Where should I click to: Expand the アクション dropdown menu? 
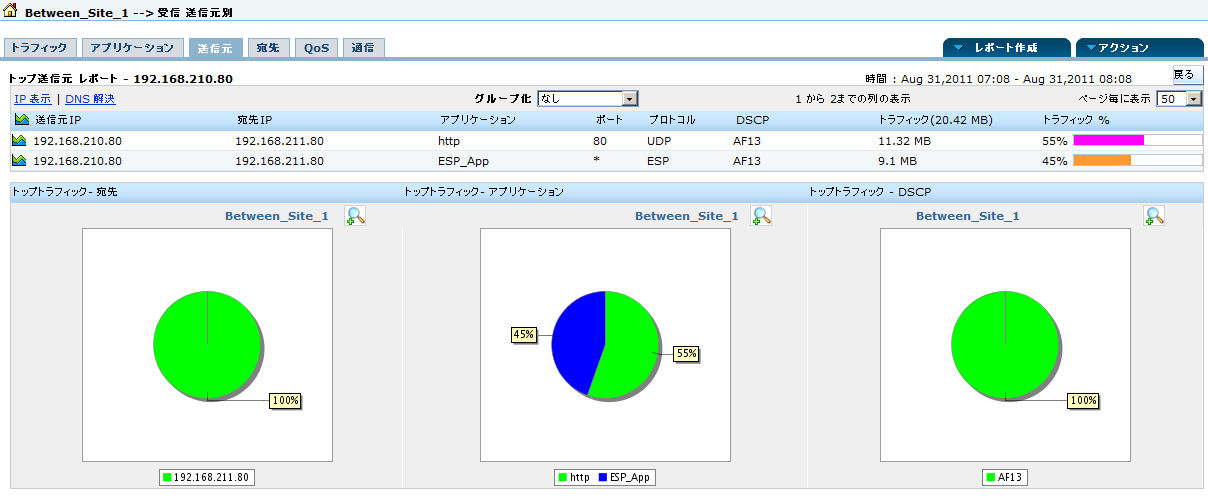click(1139, 48)
